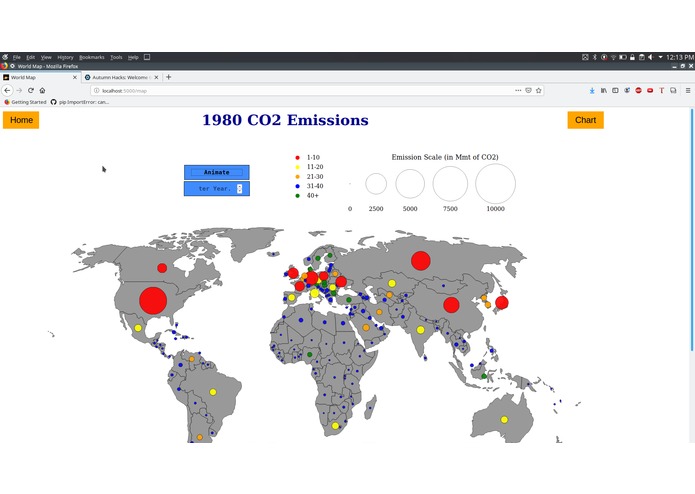Image resolution: width=695 pixels, height=494 pixels.
Task: Open the Firefox hamburger menu
Action: (688, 90)
